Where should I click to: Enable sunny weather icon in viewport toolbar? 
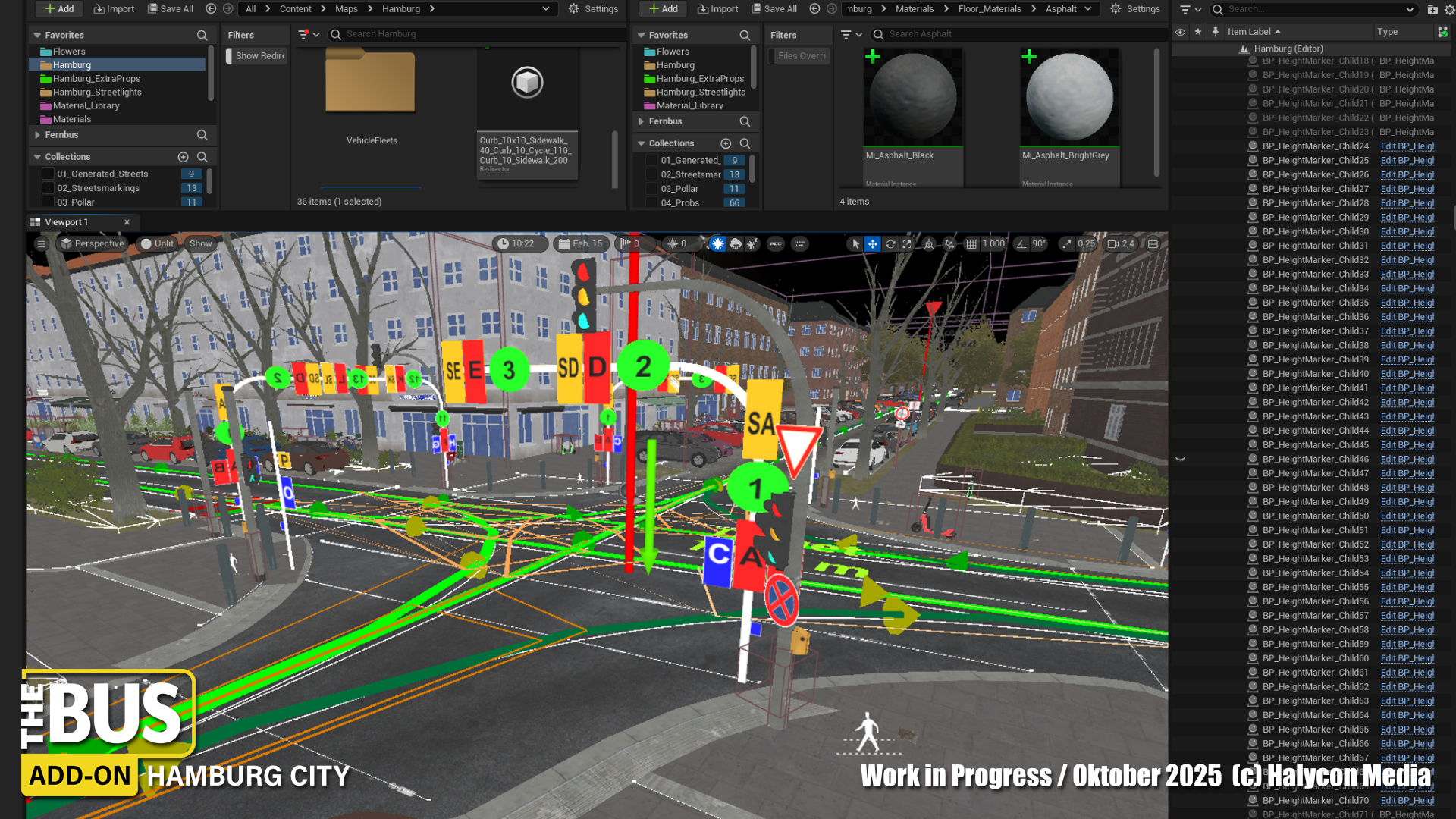(717, 244)
